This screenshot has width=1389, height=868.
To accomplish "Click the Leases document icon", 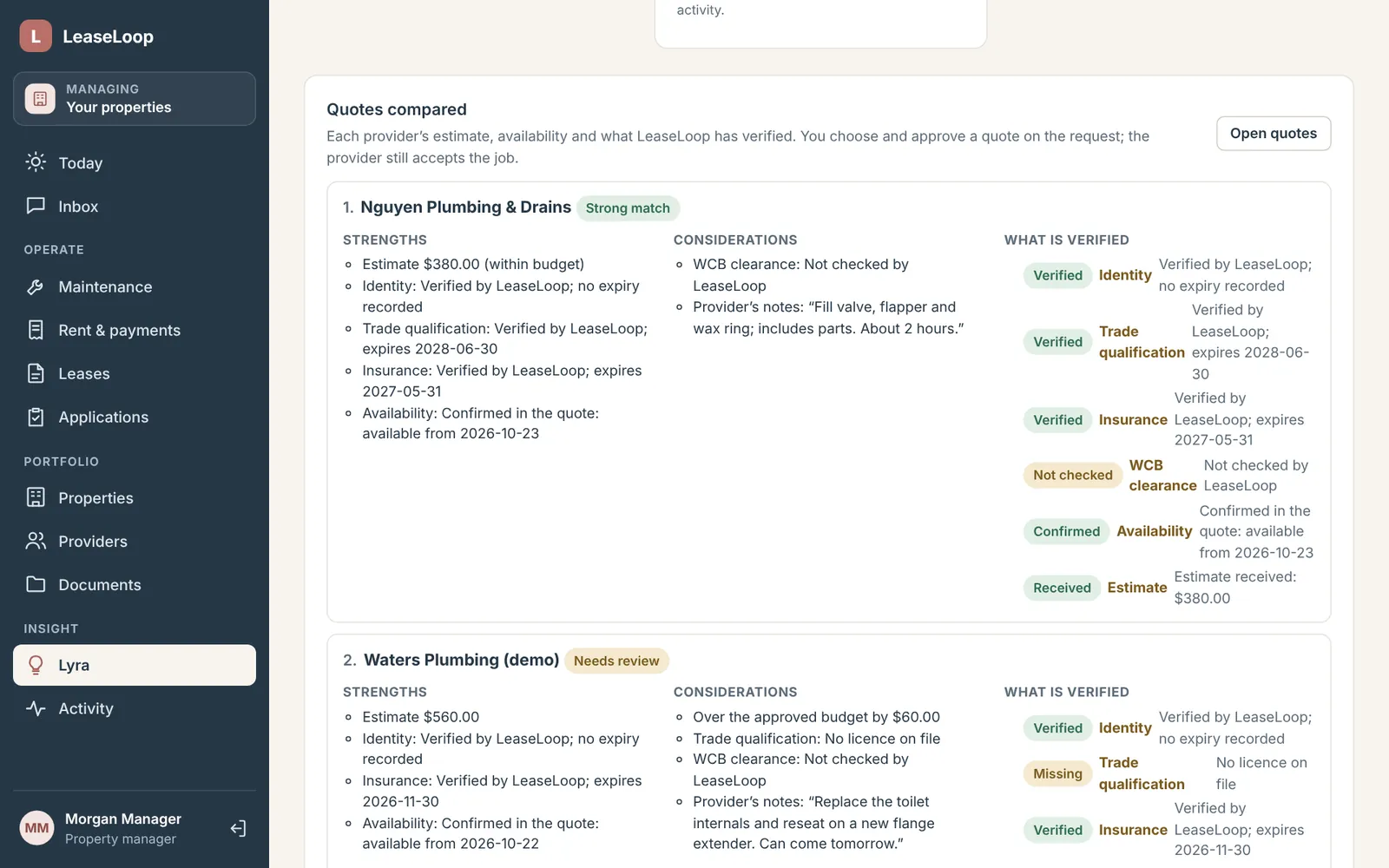I will point(36,373).
